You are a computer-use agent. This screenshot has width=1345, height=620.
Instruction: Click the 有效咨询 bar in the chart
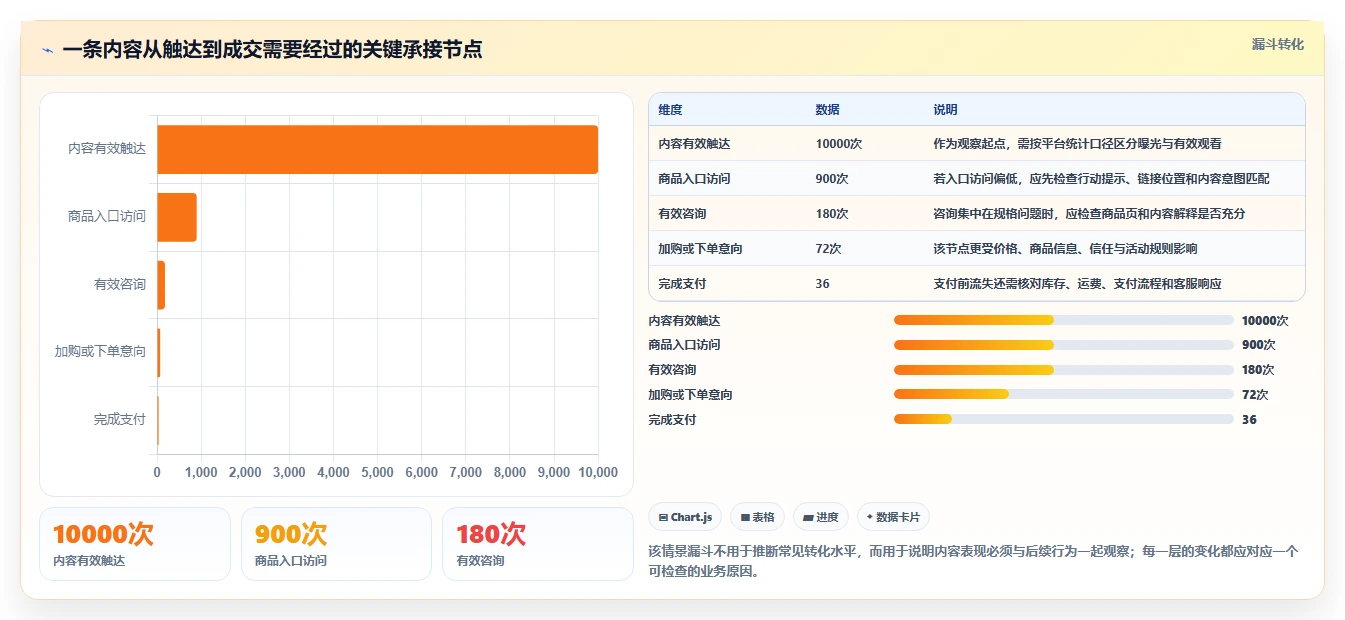pyautogui.click(x=161, y=285)
